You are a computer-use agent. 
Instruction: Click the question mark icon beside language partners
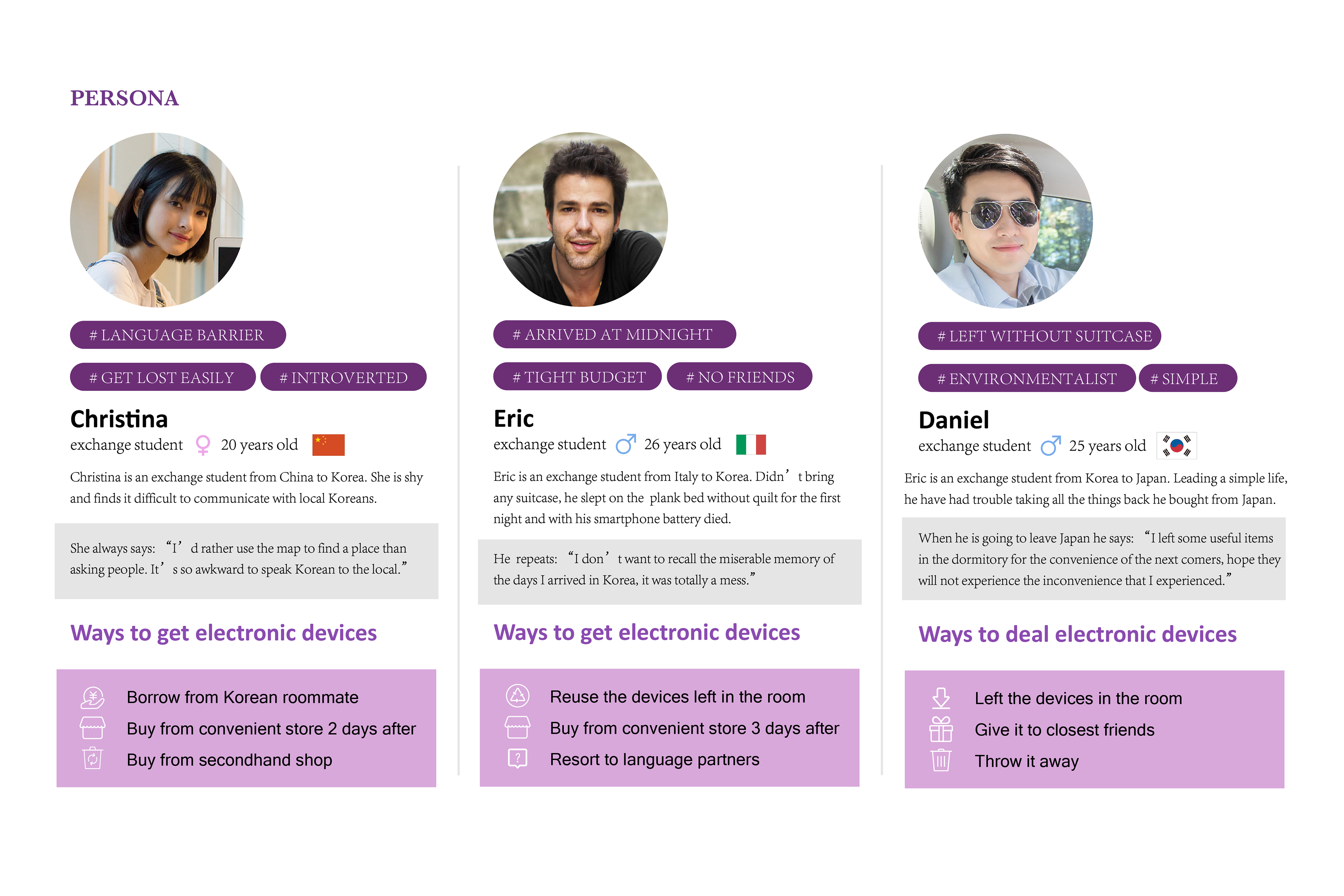(517, 758)
